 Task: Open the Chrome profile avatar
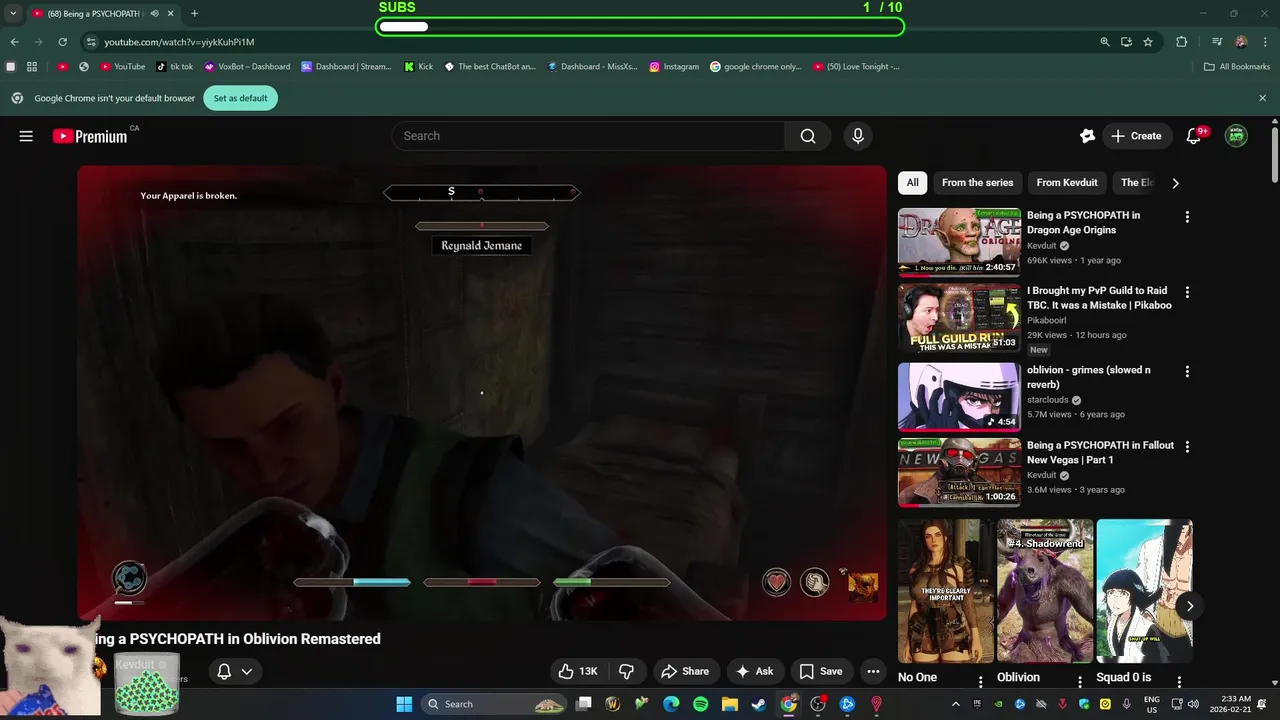pyautogui.click(x=1241, y=42)
